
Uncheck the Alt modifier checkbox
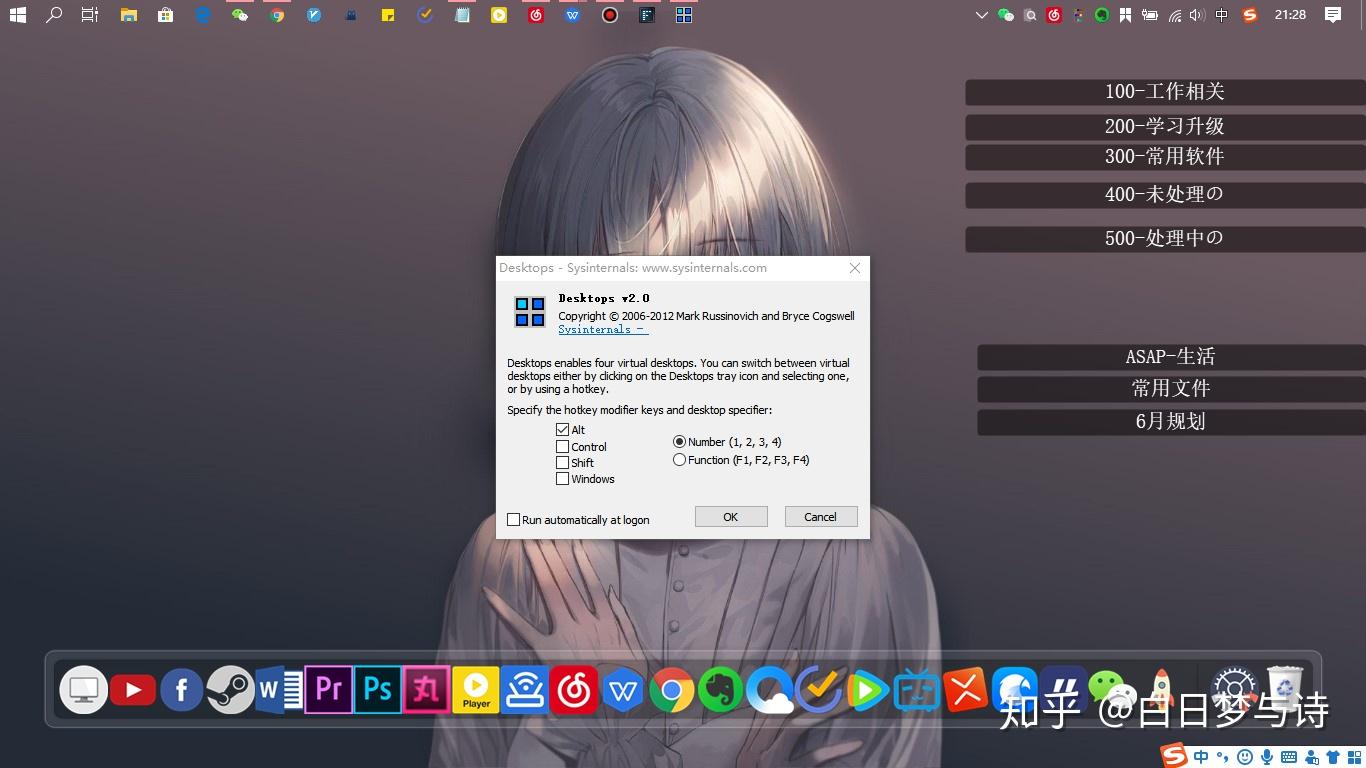coord(563,429)
